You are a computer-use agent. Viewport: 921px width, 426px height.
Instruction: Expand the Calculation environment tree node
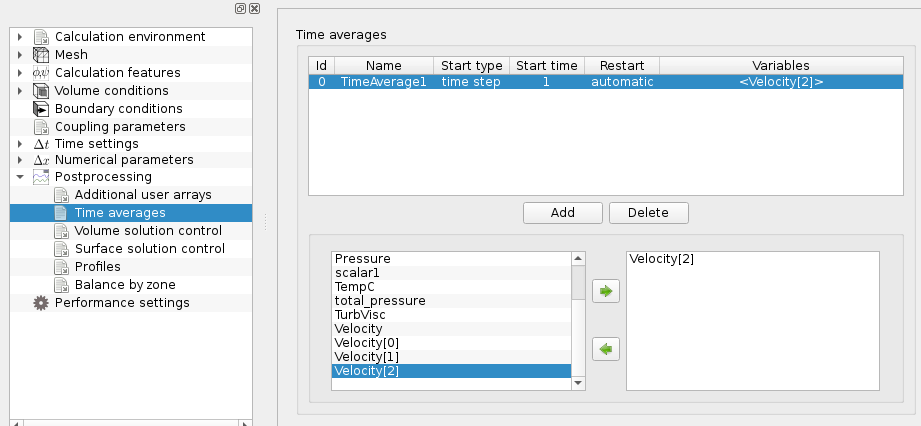point(20,37)
